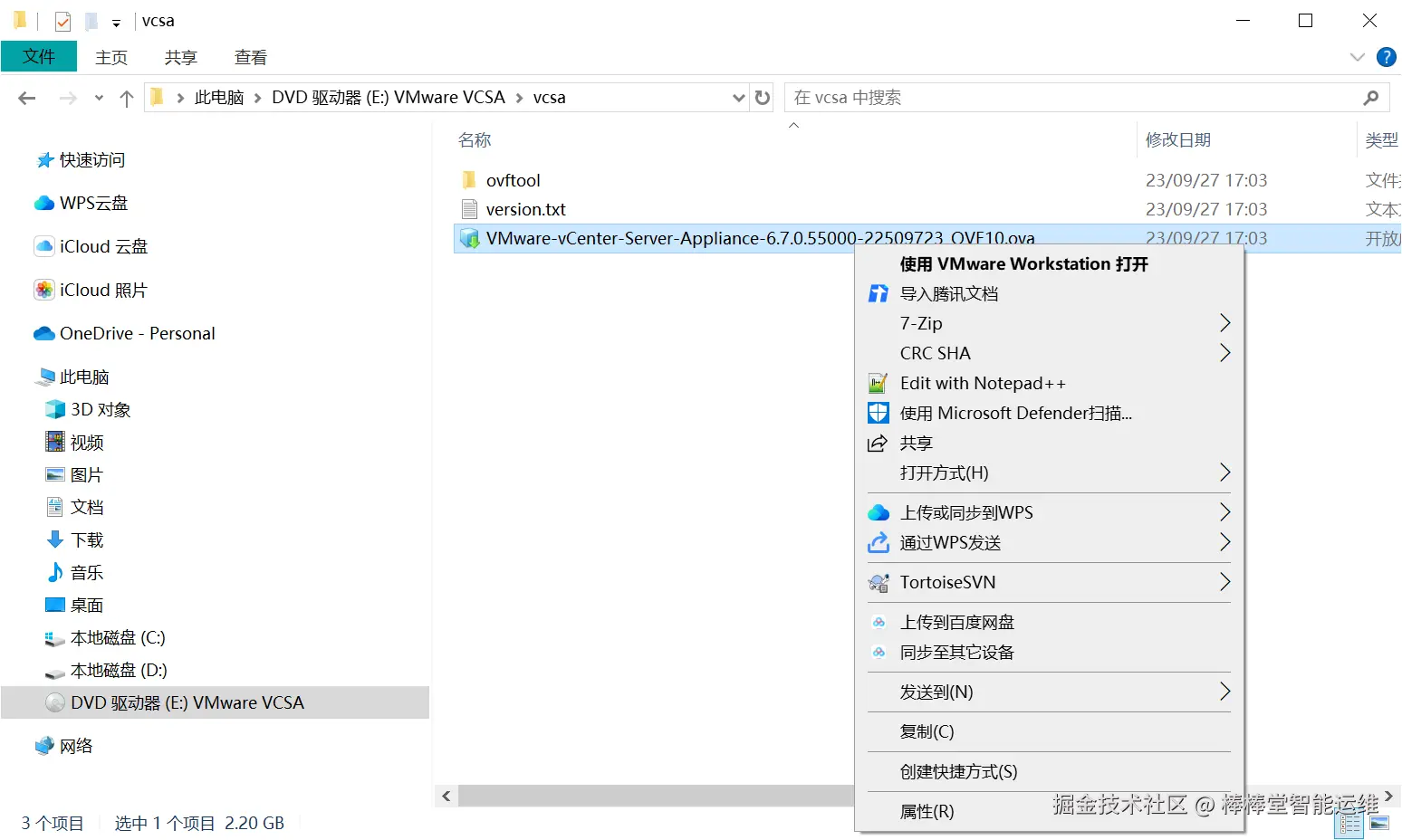
Task: Refresh the vcsa folder view
Action: coord(763,97)
